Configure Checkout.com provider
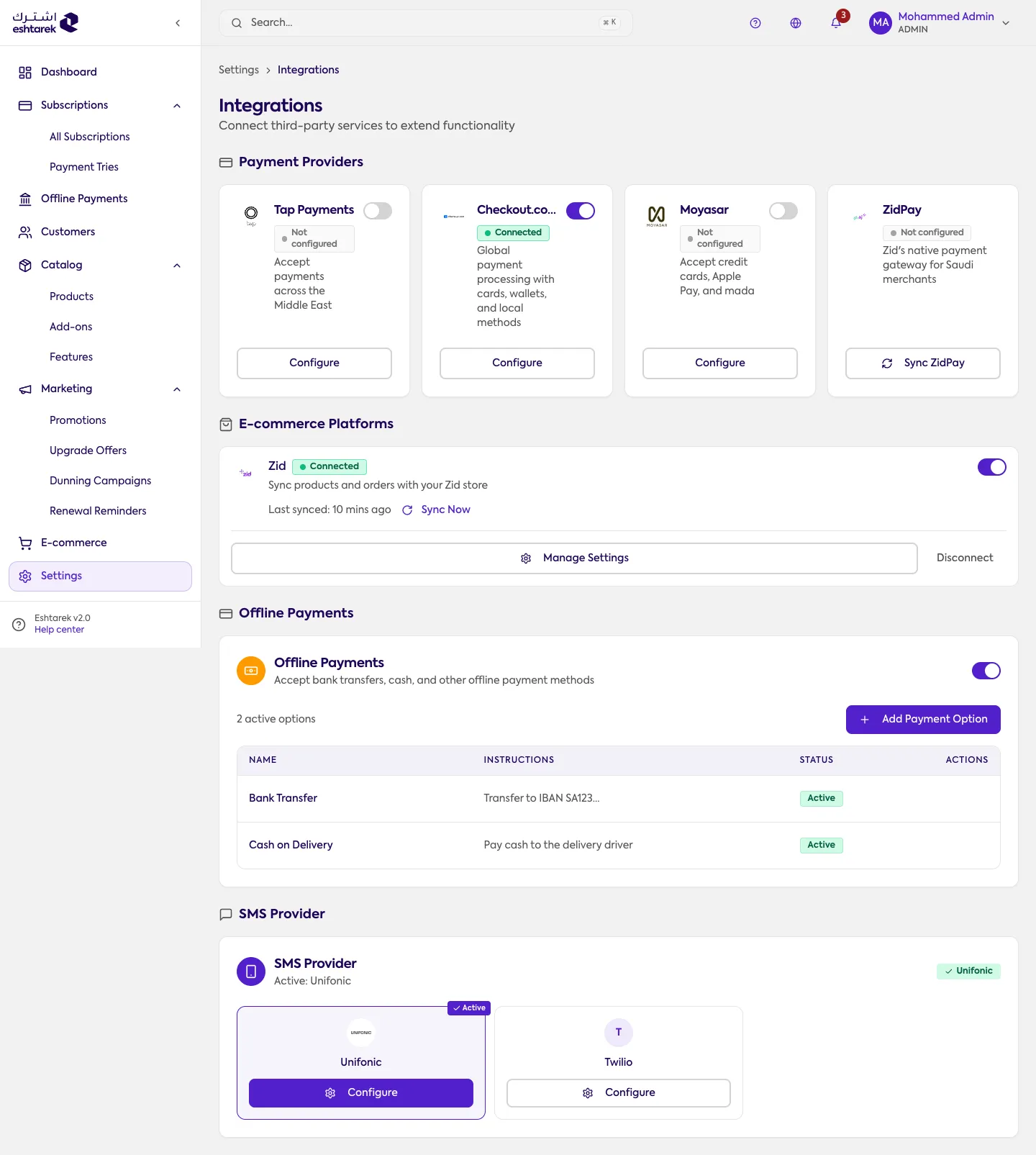 click(x=517, y=363)
